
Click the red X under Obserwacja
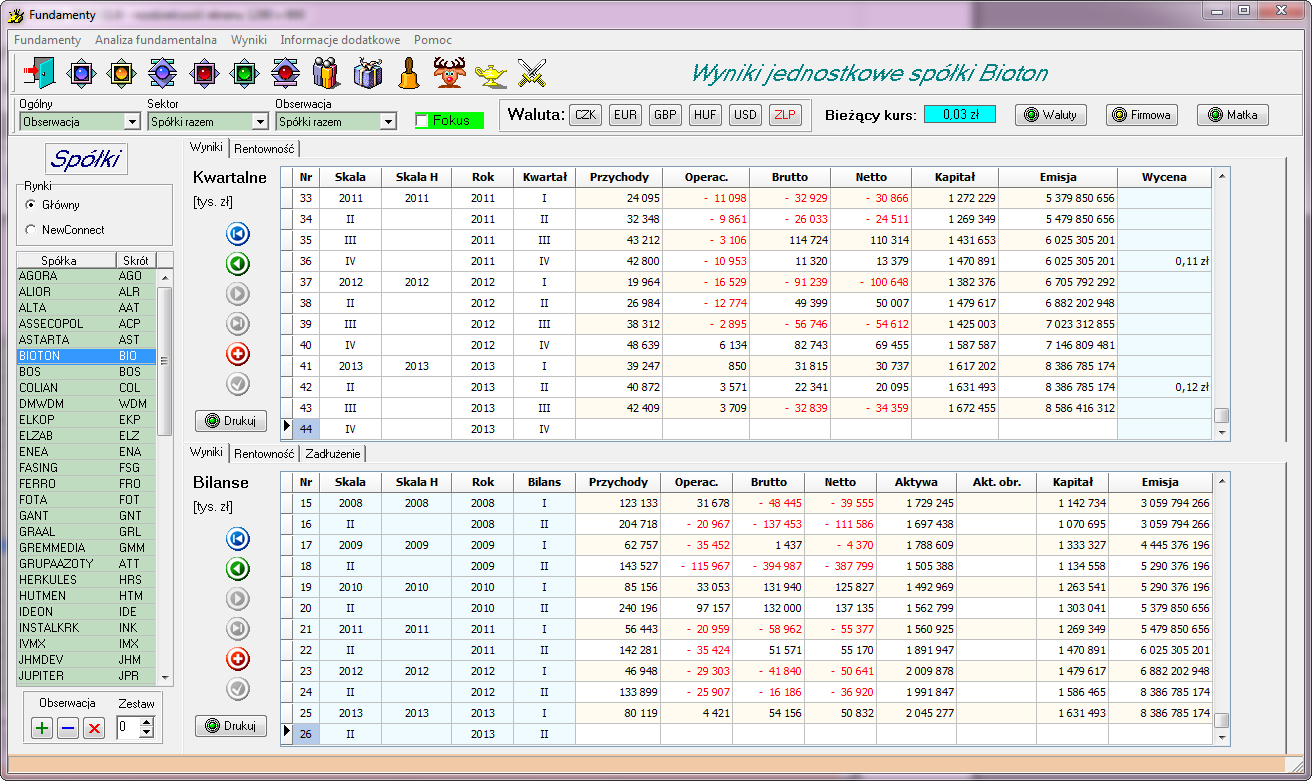pos(94,728)
